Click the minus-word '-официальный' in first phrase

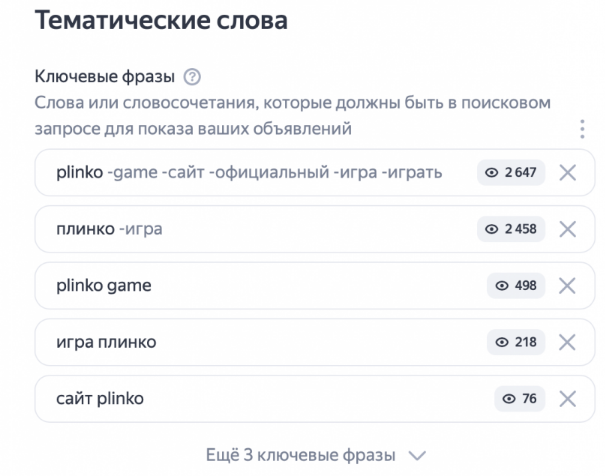(269, 172)
